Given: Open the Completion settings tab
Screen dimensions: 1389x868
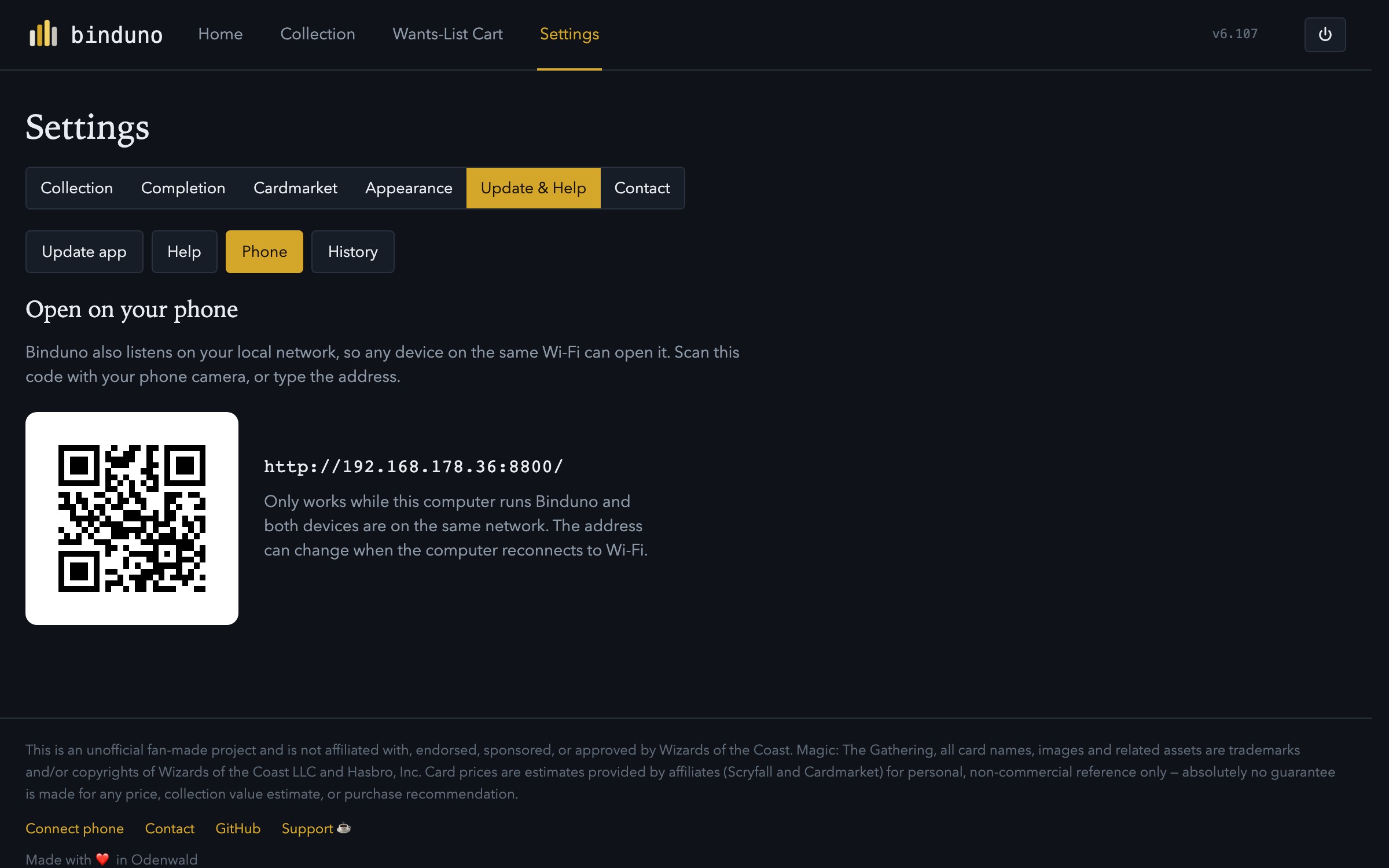Looking at the screenshot, I should pos(183,188).
